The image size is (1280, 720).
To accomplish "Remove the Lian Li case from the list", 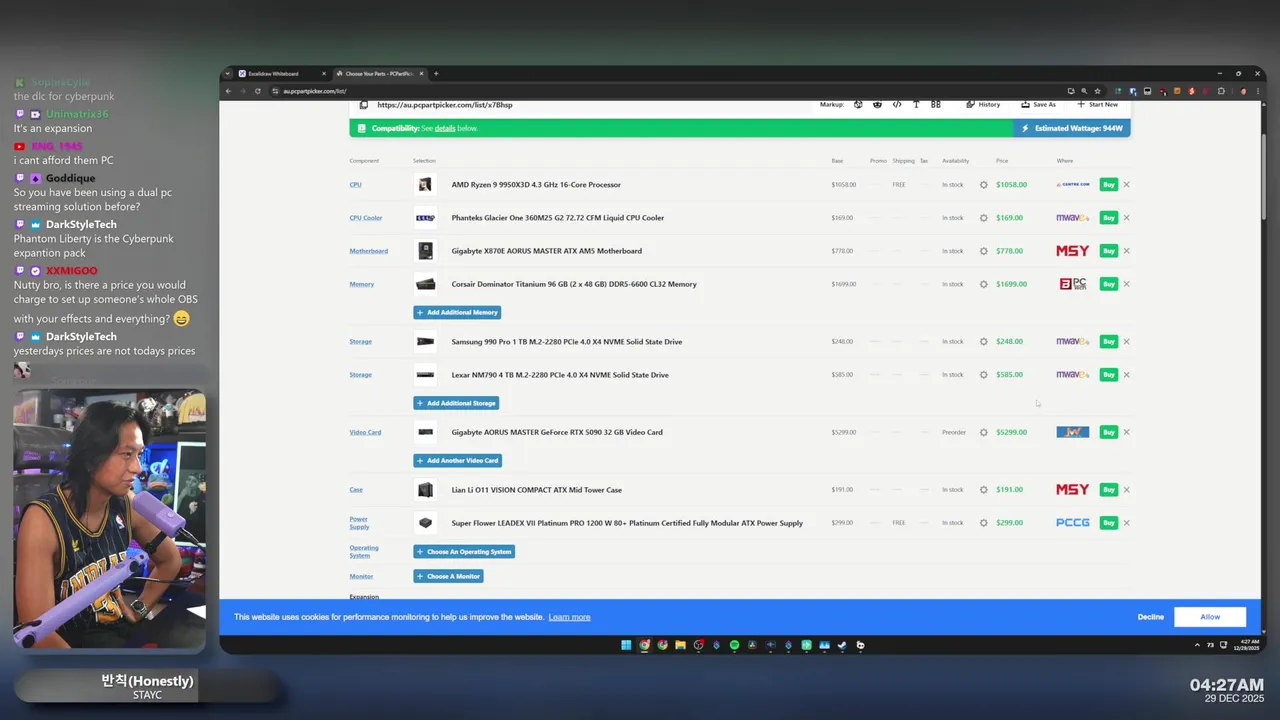I will coord(1126,490).
